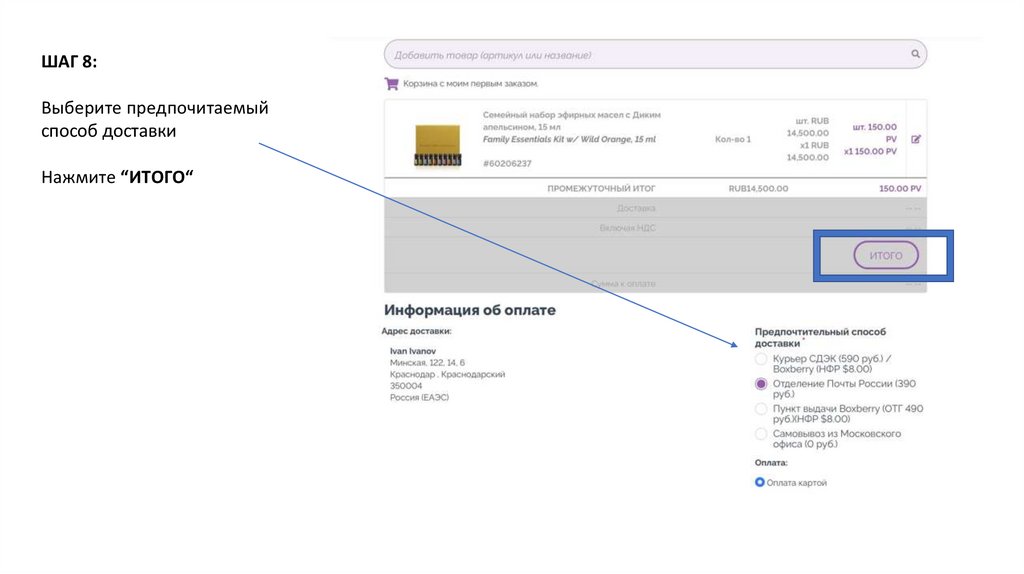Click 'Включая НДС' row label
The width and height of the screenshot is (1024, 574).
pyautogui.click(x=628, y=228)
